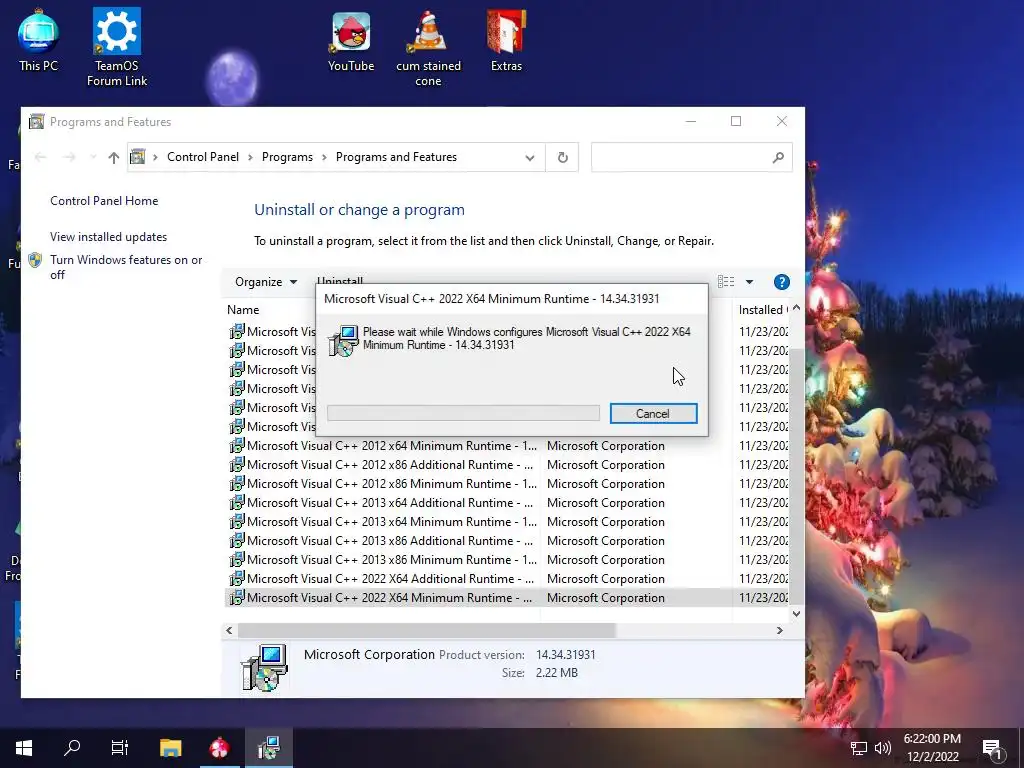Viewport: 1024px width, 768px height.
Task: Open the red ornament app on taskbar
Action: point(219,748)
